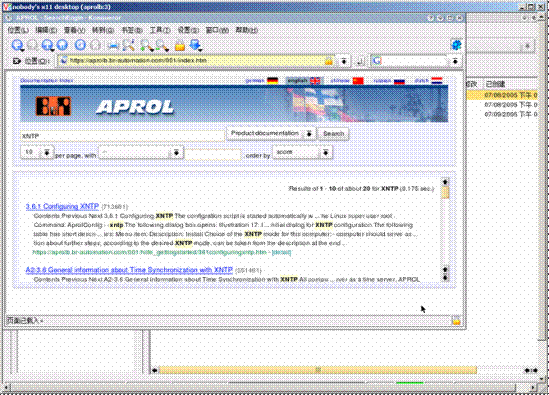Click the greyed Forward arrow icon
This screenshot has height=395, width=549.
click(32, 45)
